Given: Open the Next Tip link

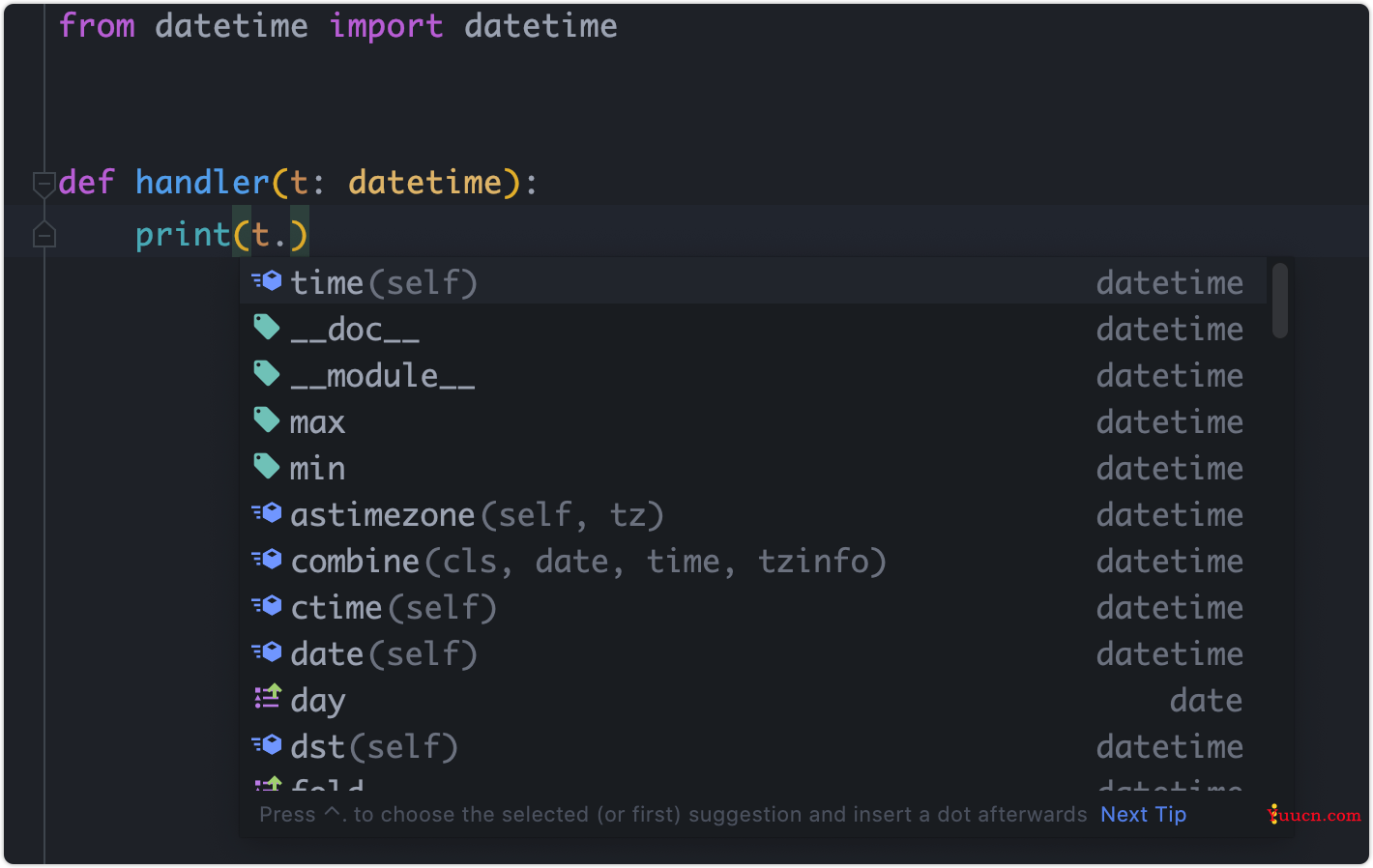Looking at the screenshot, I should pos(1143,815).
